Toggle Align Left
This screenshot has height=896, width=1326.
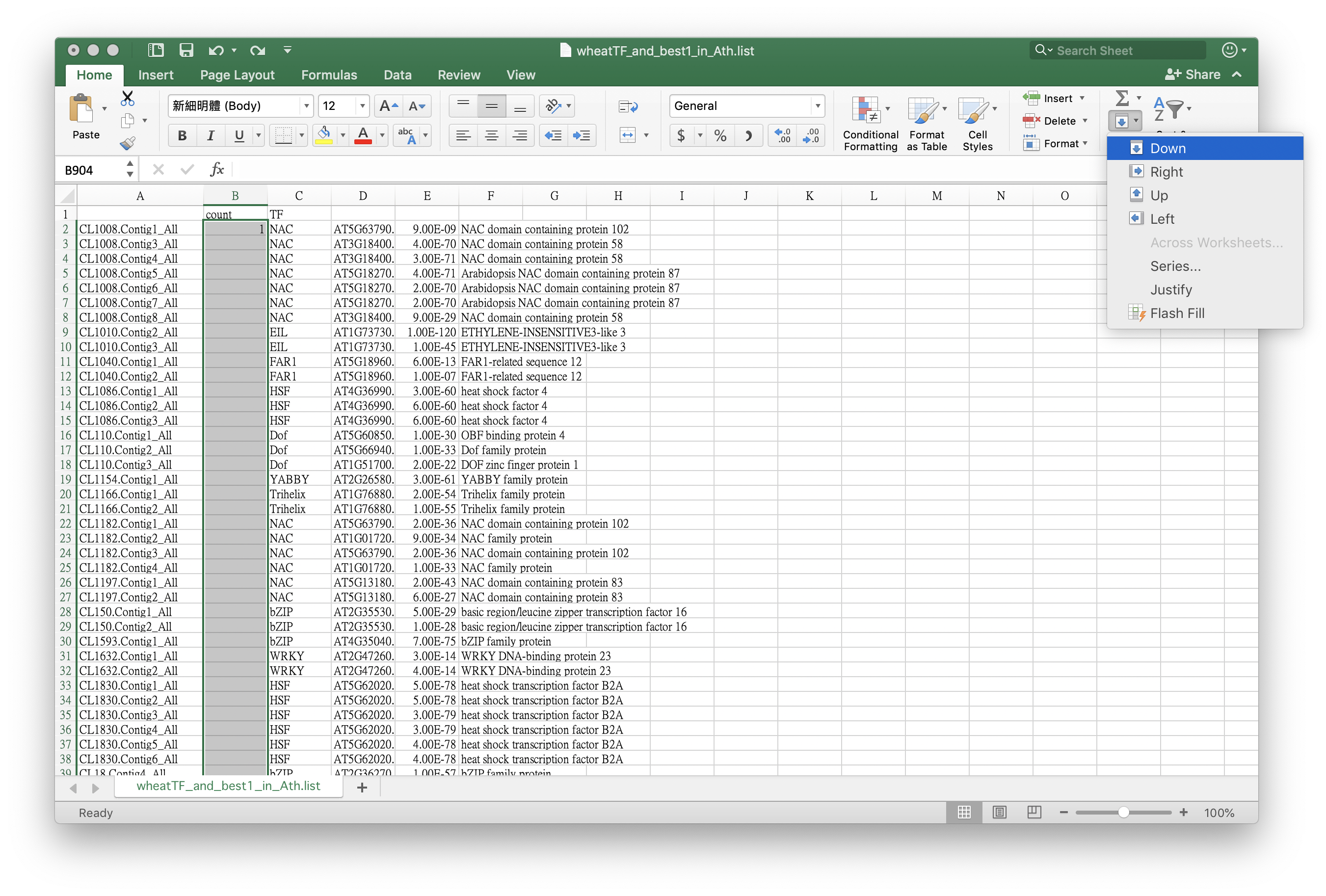(463, 135)
